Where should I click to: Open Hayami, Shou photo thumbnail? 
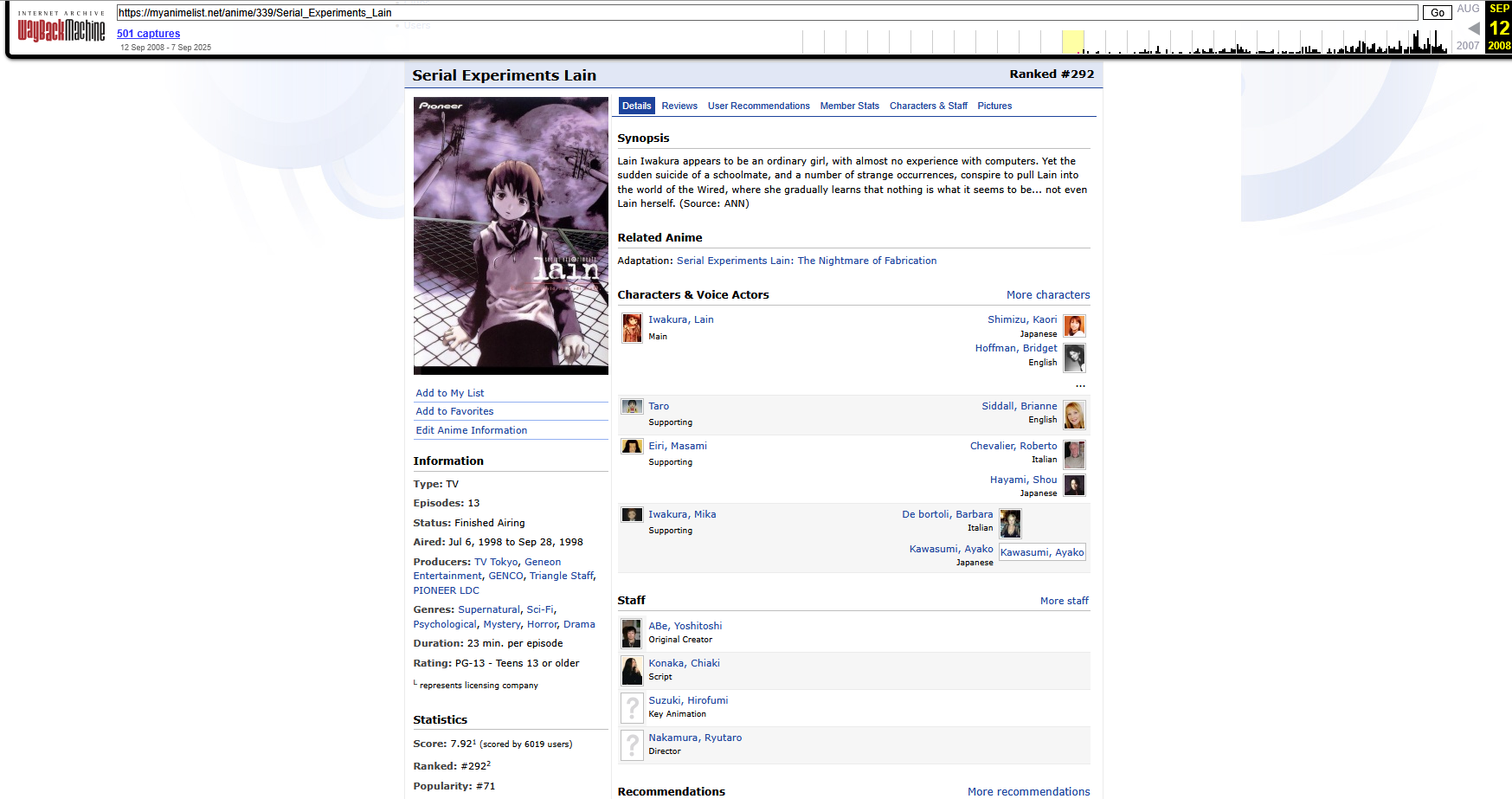click(x=1074, y=485)
